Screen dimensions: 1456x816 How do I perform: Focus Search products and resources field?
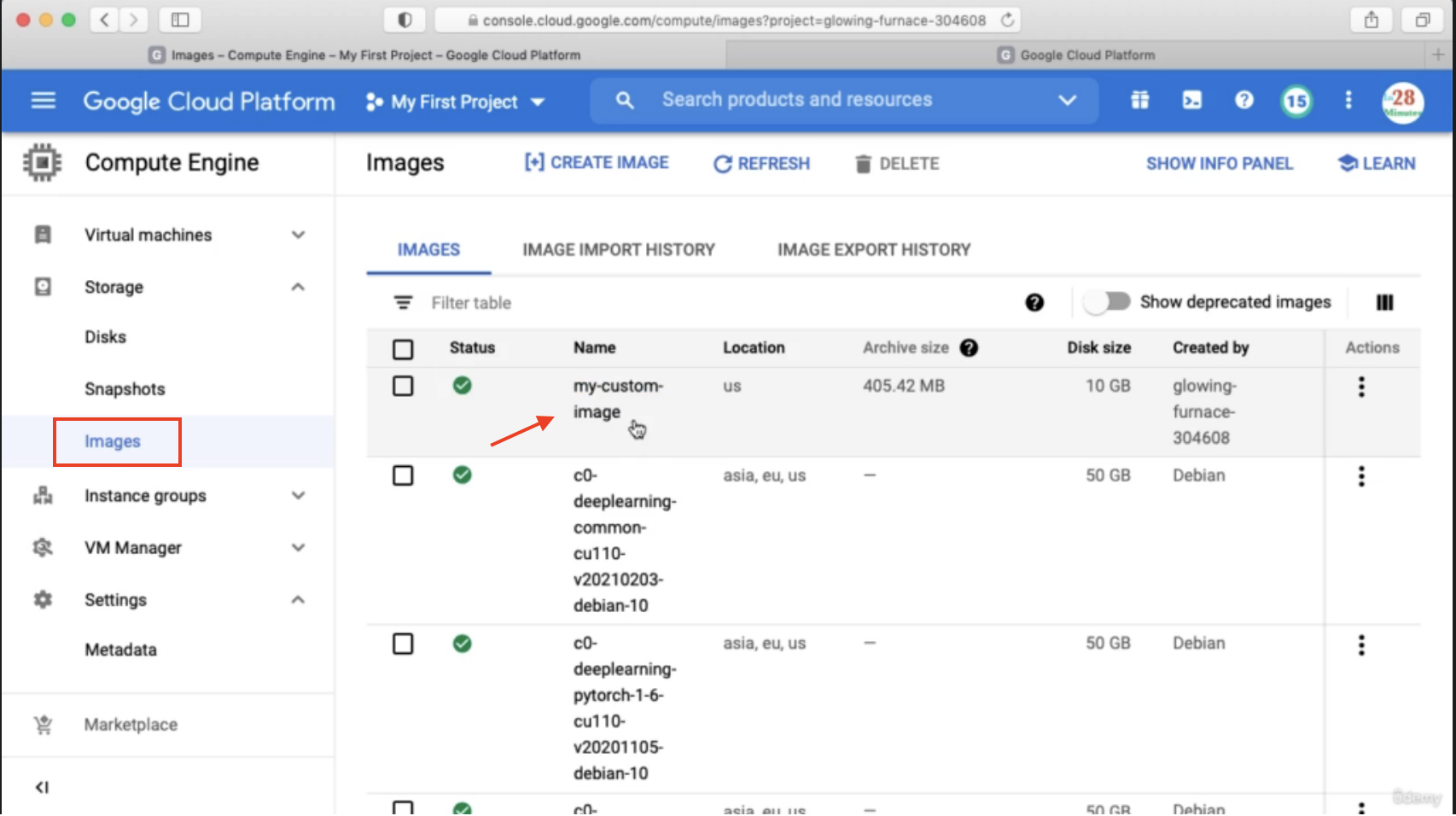[x=845, y=100]
